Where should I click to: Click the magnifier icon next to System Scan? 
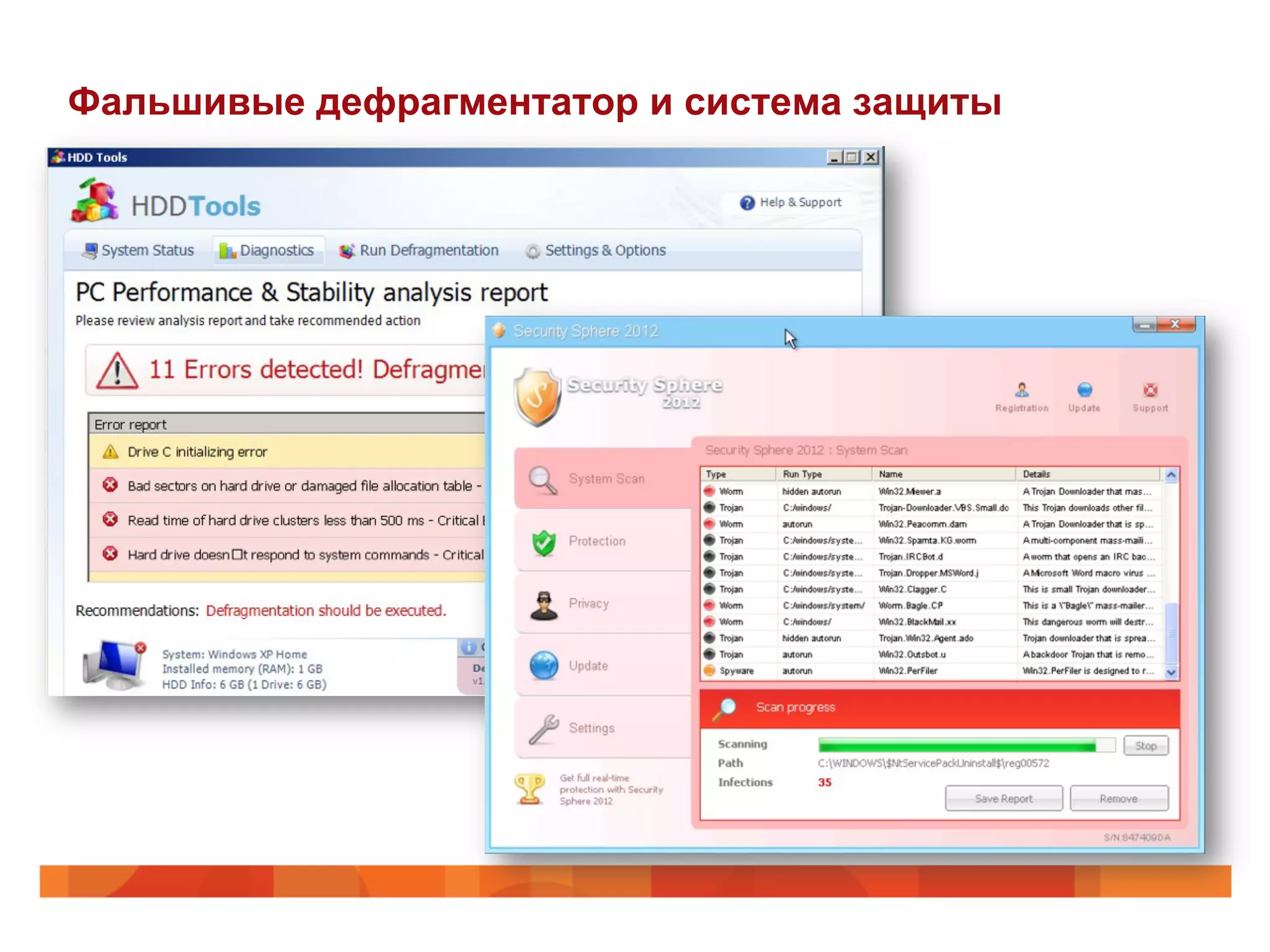point(543,480)
